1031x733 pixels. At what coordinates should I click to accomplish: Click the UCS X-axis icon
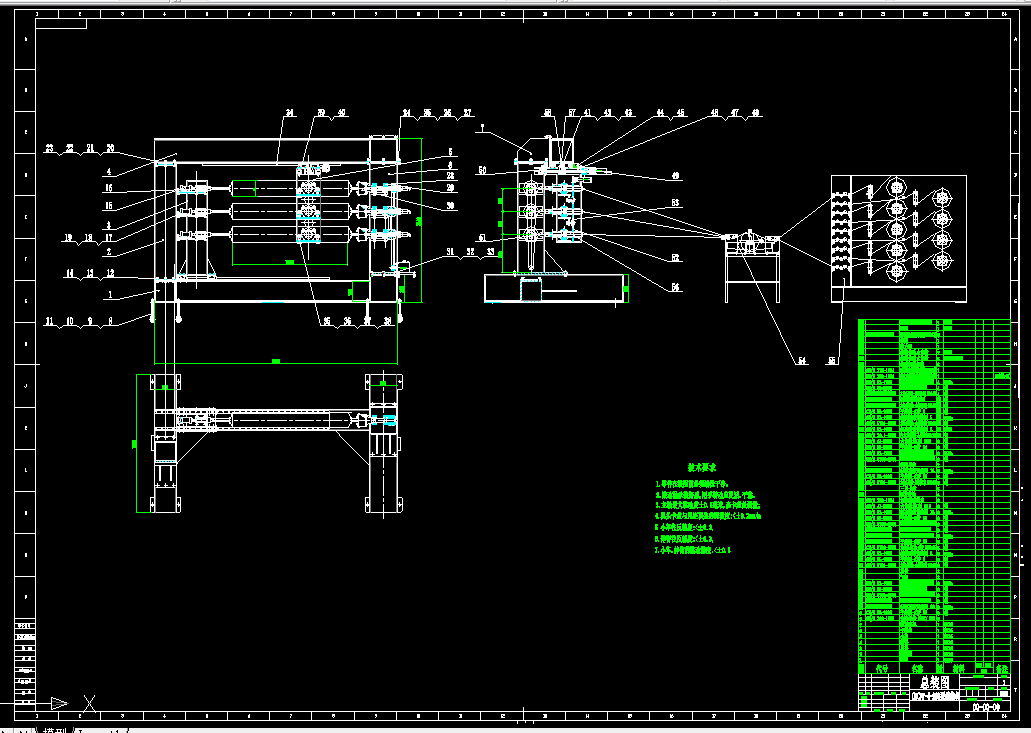point(89,703)
